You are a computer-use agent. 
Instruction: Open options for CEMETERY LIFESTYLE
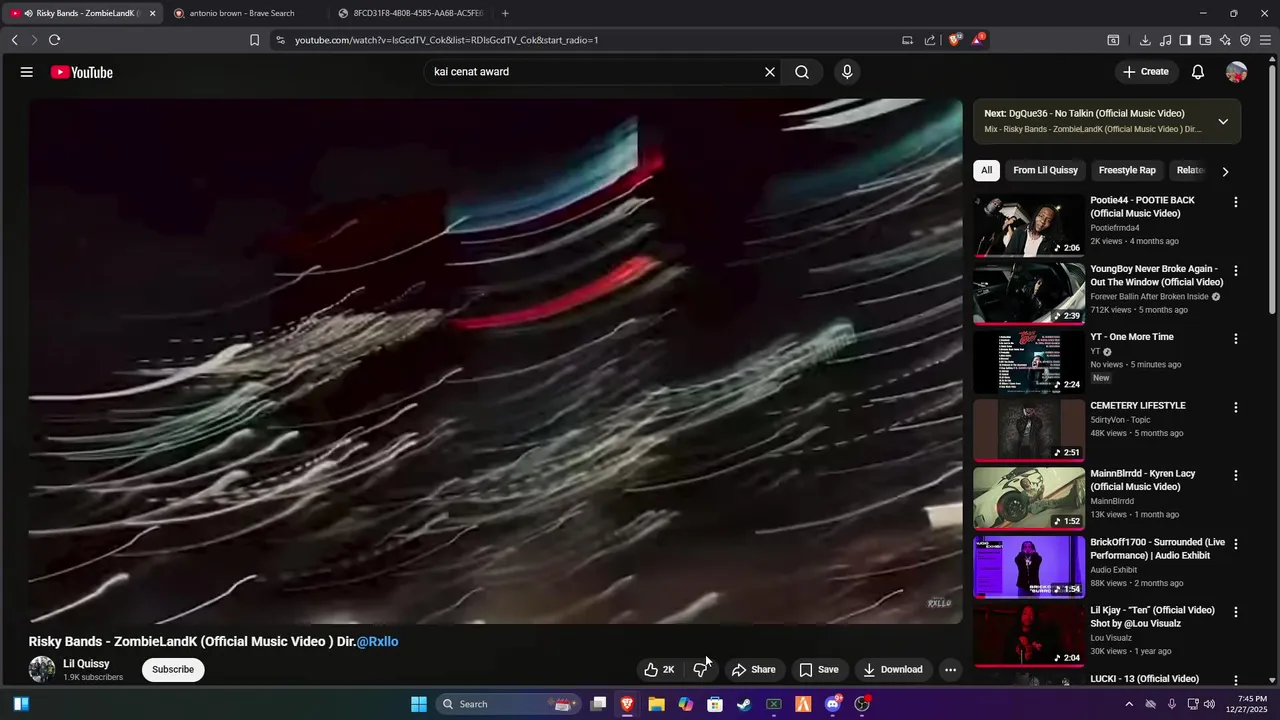pyautogui.click(x=1236, y=408)
